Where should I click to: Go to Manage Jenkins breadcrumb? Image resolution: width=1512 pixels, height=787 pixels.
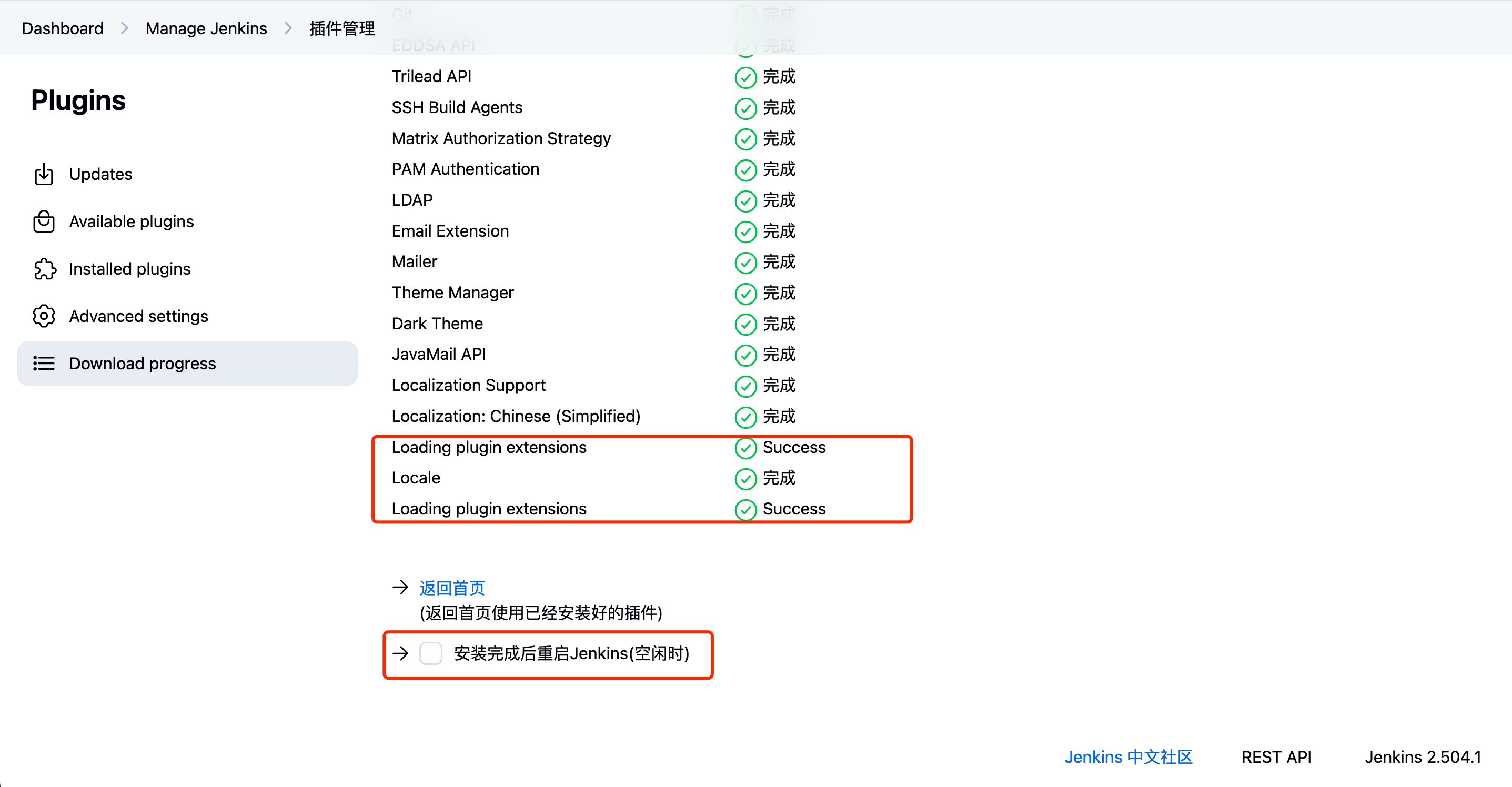pos(206,28)
